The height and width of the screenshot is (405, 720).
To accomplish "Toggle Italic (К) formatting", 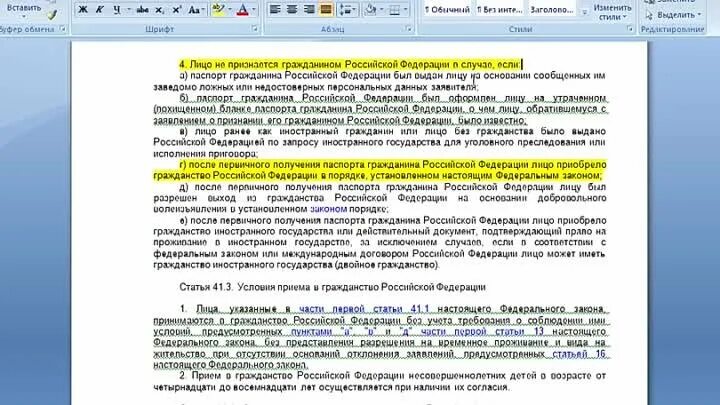I will tap(100, 9).
